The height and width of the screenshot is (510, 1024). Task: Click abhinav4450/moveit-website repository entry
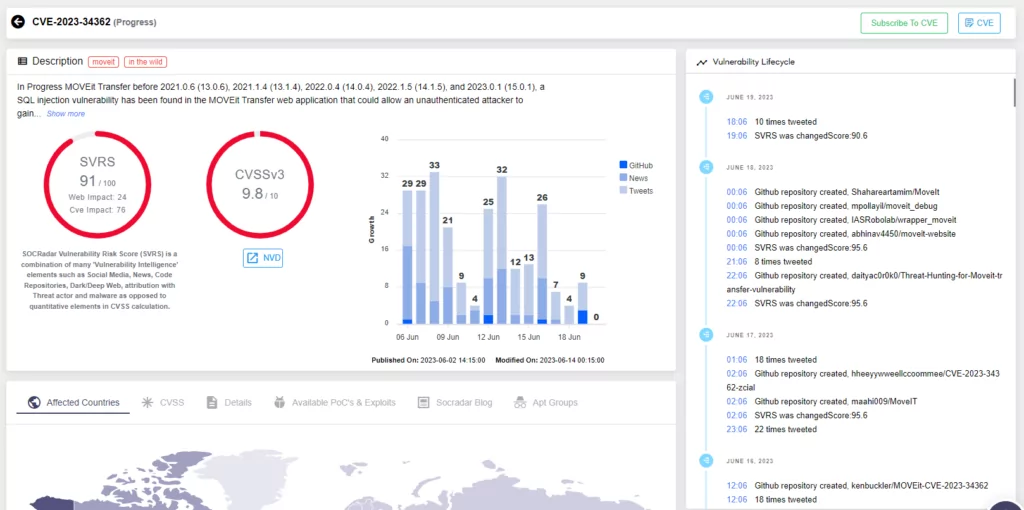pyautogui.click(x=856, y=234)
